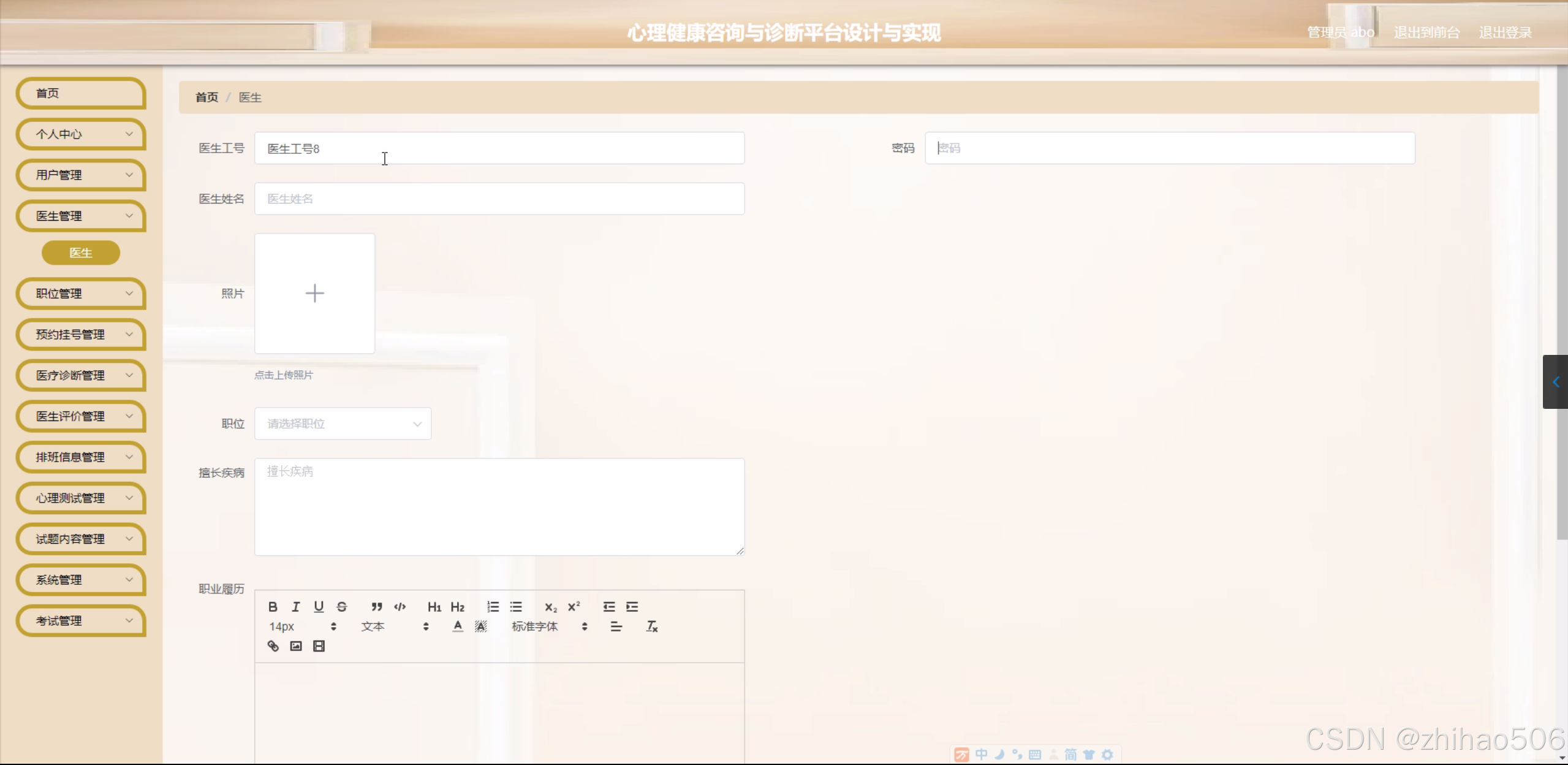Apply italic formatting in the editor toolbar
Viewport: 1568px width, 765px height.
tap(296, 607)
